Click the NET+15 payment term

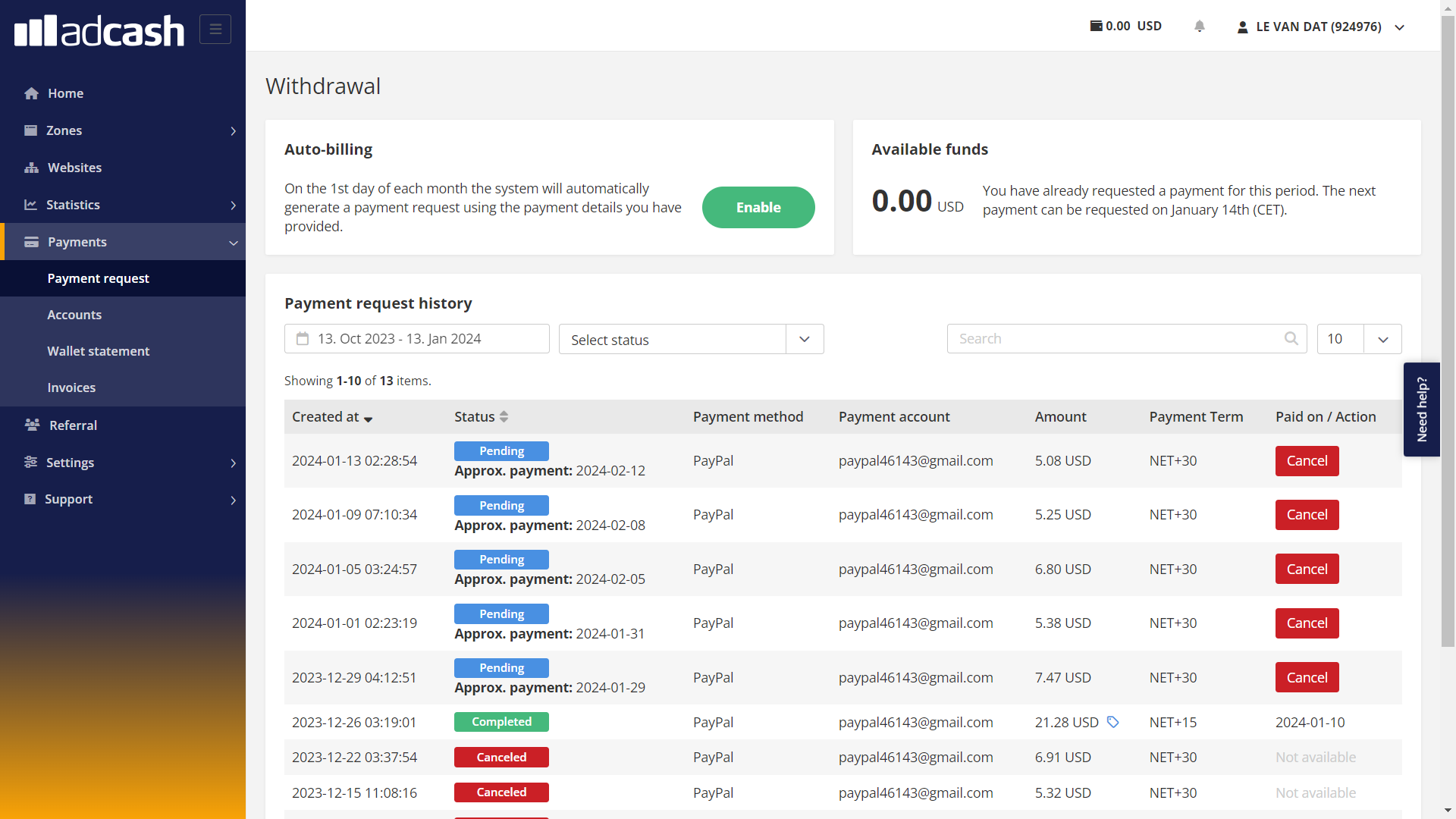(x=1172, y=723)
